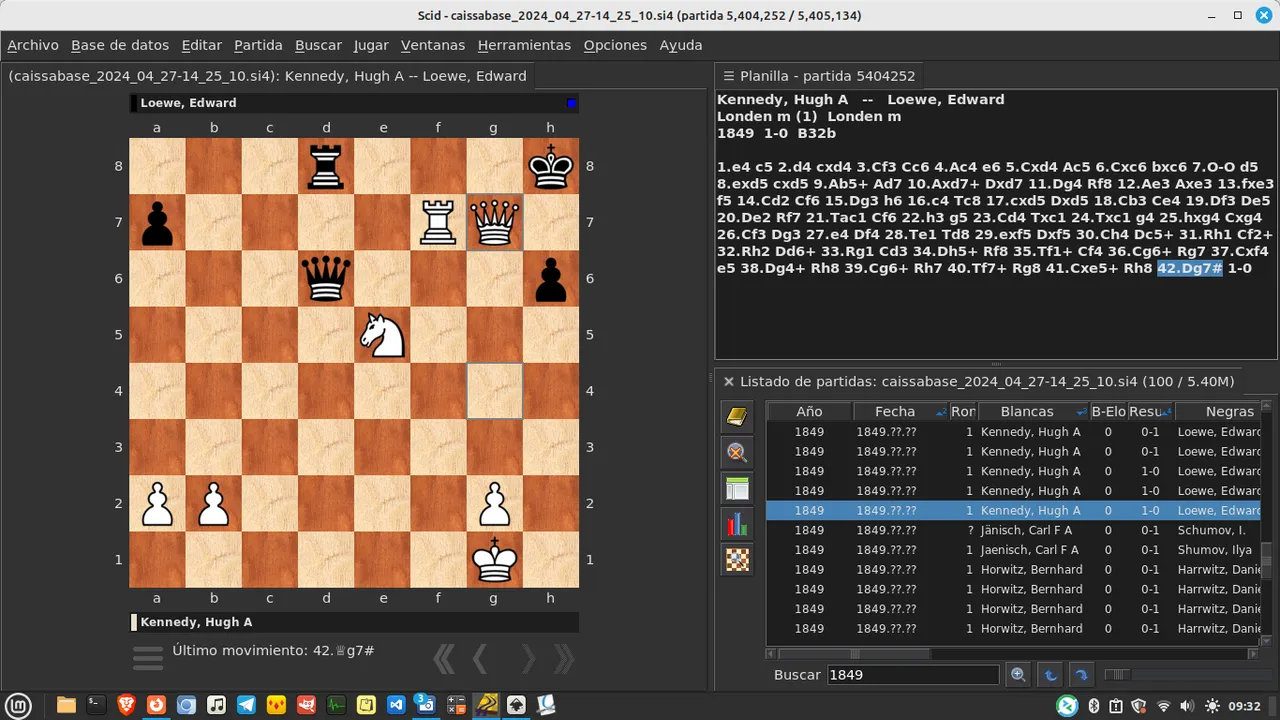
Task: Sort game list by Año column
Action: (x=809, y=412)
